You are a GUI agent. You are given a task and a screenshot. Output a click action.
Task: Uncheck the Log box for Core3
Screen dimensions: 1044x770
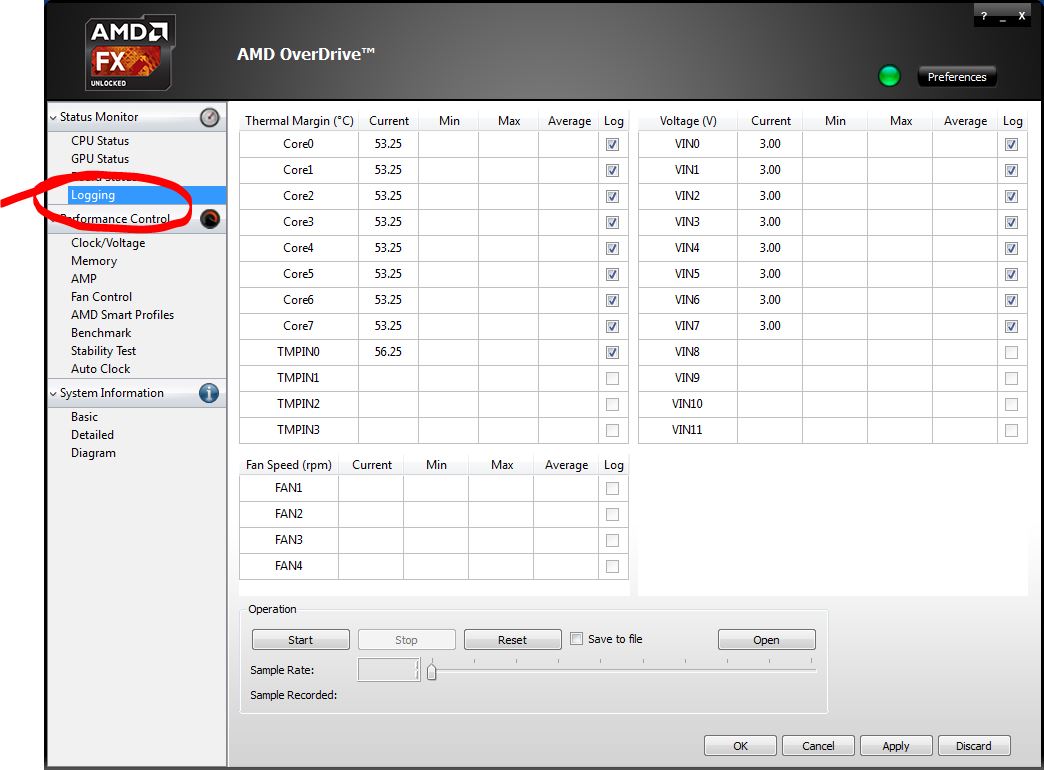[613, 222]
